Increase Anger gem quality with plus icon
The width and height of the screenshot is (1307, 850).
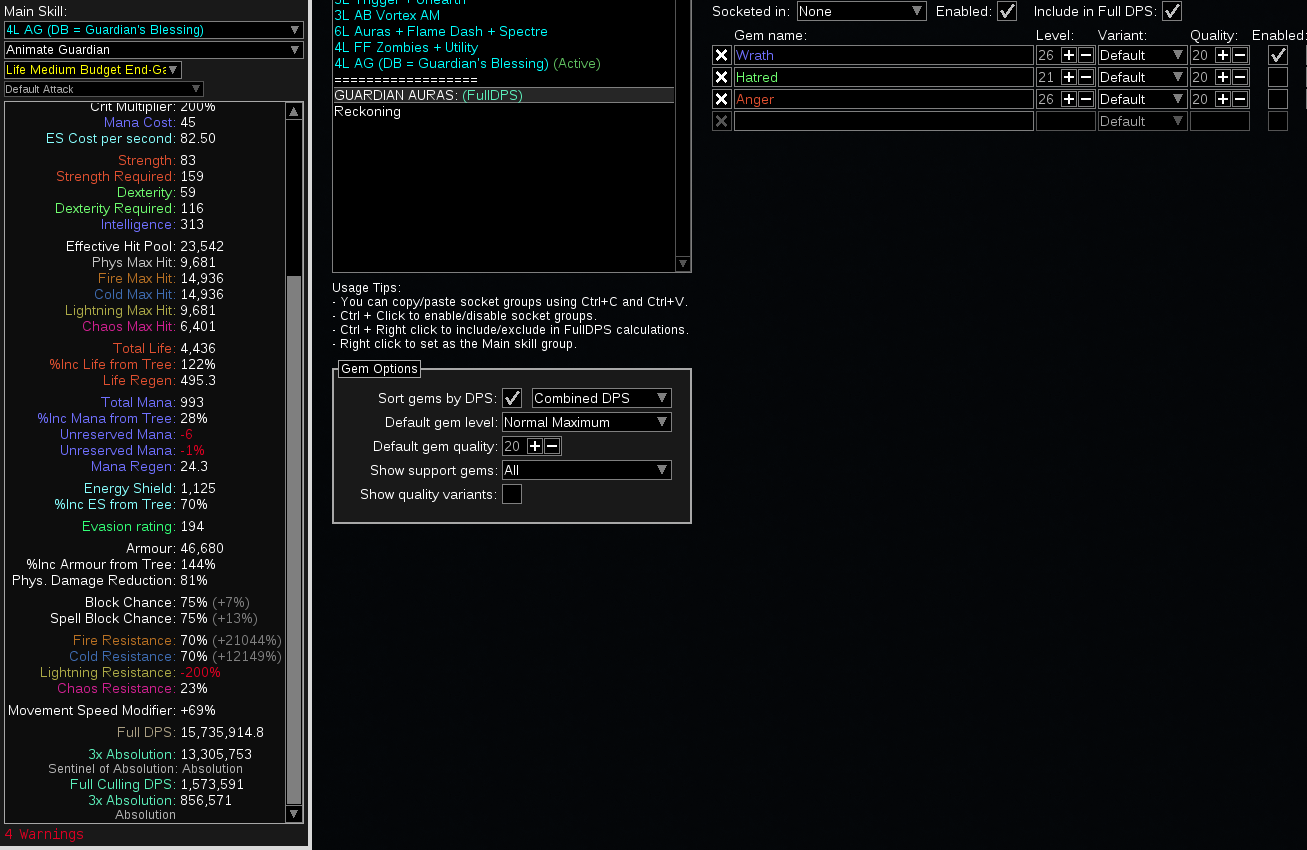click(x=1225, y=99)
